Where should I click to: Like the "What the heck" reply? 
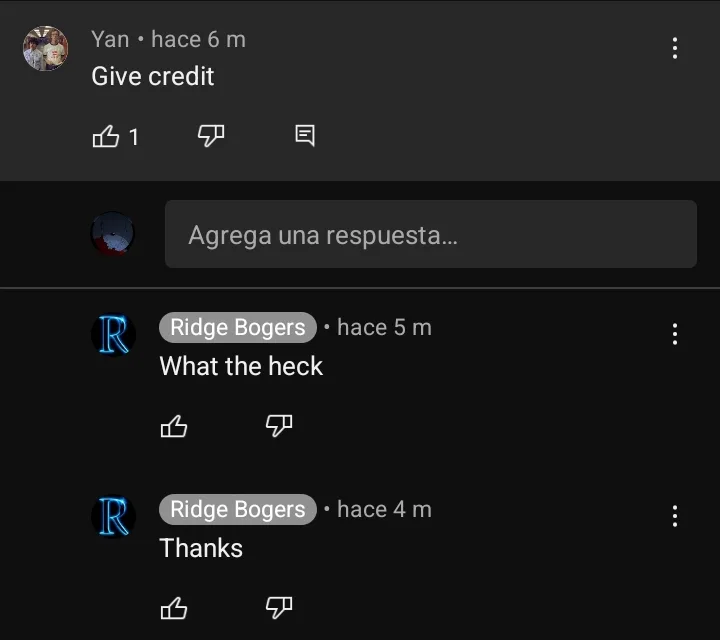pyautogui.click(x=174, y=426)
